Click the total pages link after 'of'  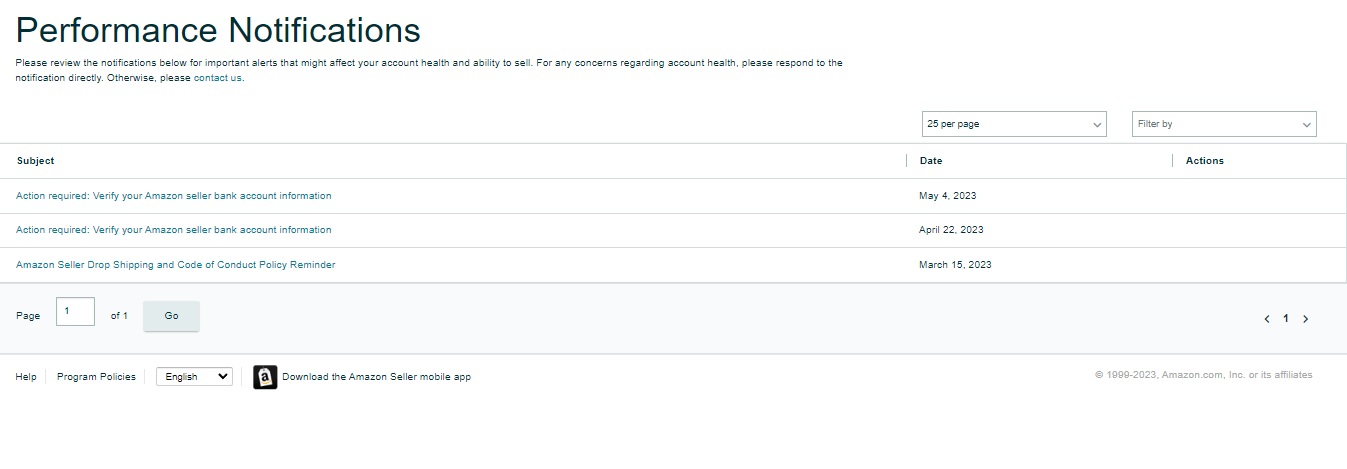pos(125,315)
